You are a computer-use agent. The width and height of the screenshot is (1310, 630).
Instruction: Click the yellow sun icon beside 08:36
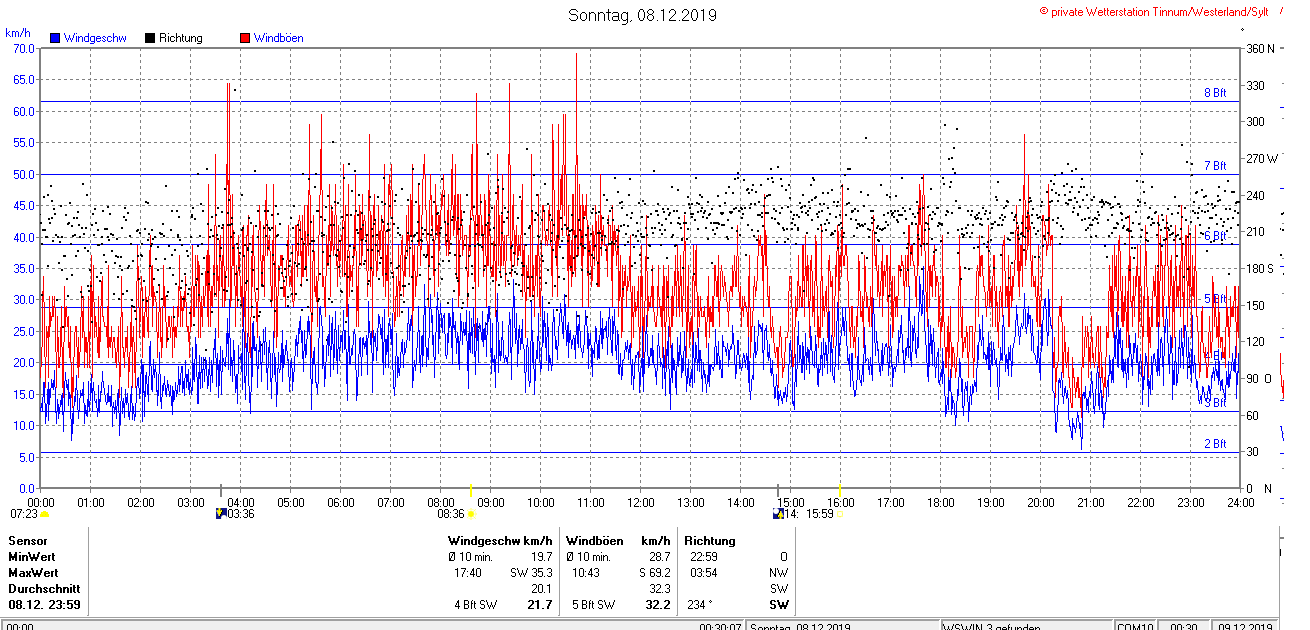pyautogui.click(x=471, y=514)
